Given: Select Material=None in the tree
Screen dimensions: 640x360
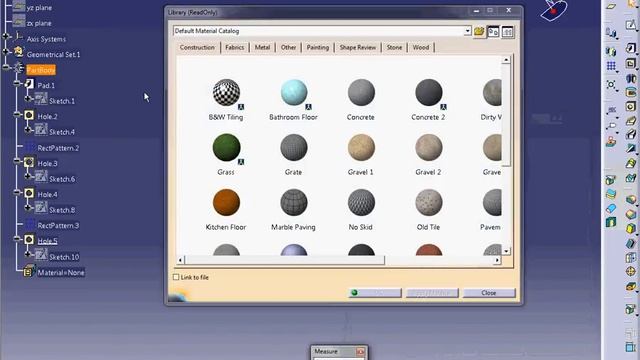Looking at the screenshot, I should pos(61,272).
